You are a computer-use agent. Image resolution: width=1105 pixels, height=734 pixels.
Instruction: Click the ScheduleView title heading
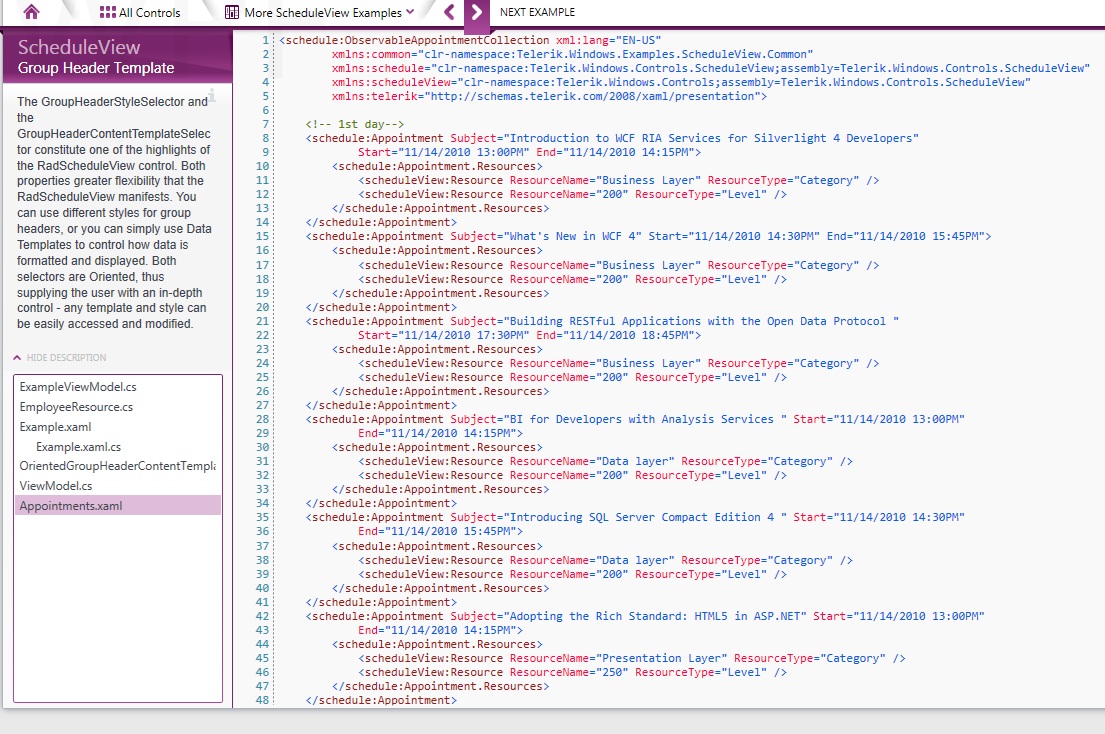pos(79,47)
